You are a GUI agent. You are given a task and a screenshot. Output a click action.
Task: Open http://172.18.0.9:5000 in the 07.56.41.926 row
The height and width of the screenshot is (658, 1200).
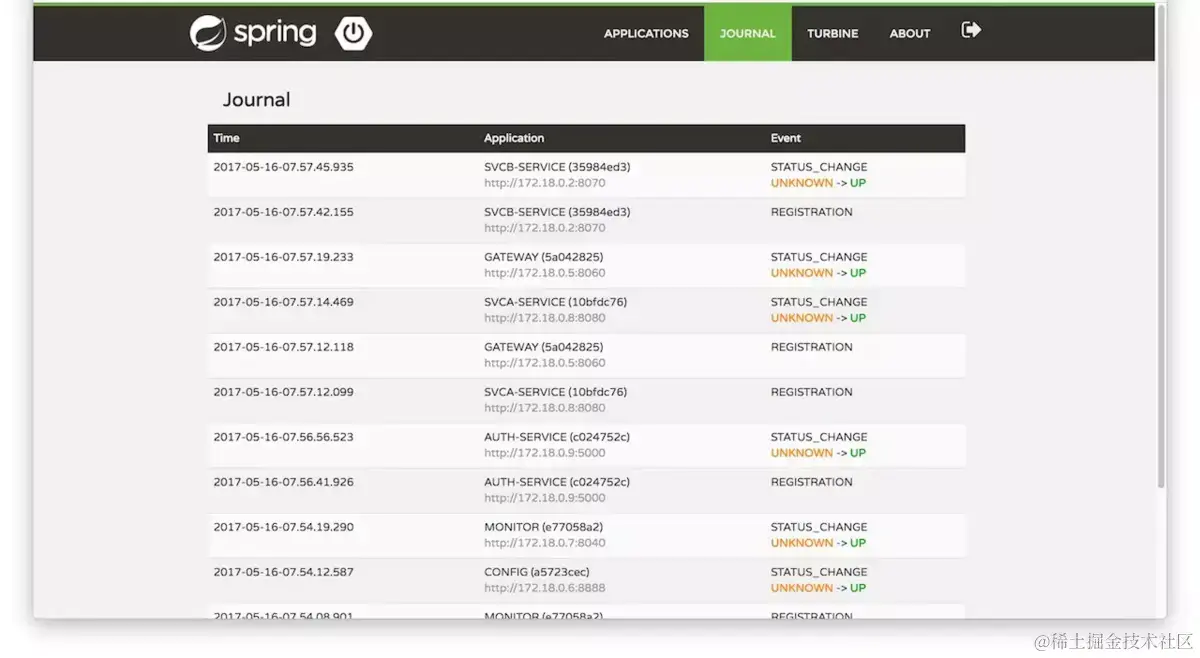[x=545, y=498]
